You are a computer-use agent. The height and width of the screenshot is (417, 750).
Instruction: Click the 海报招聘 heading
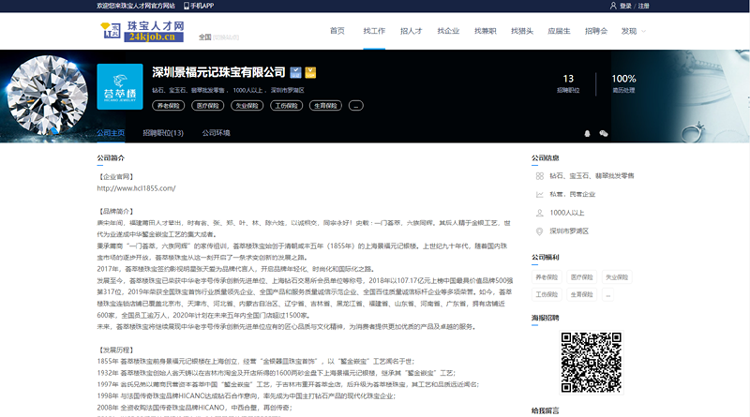click(x=545, y=318)
